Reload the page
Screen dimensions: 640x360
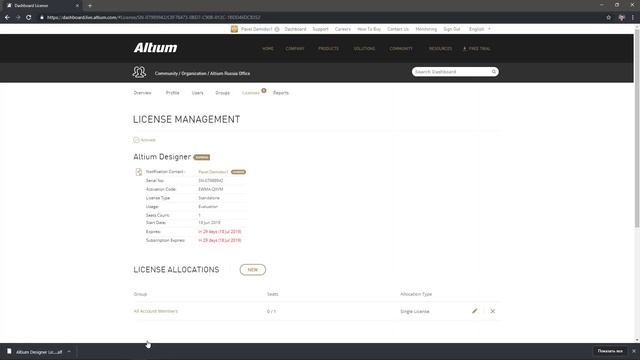tap(29, 18)
